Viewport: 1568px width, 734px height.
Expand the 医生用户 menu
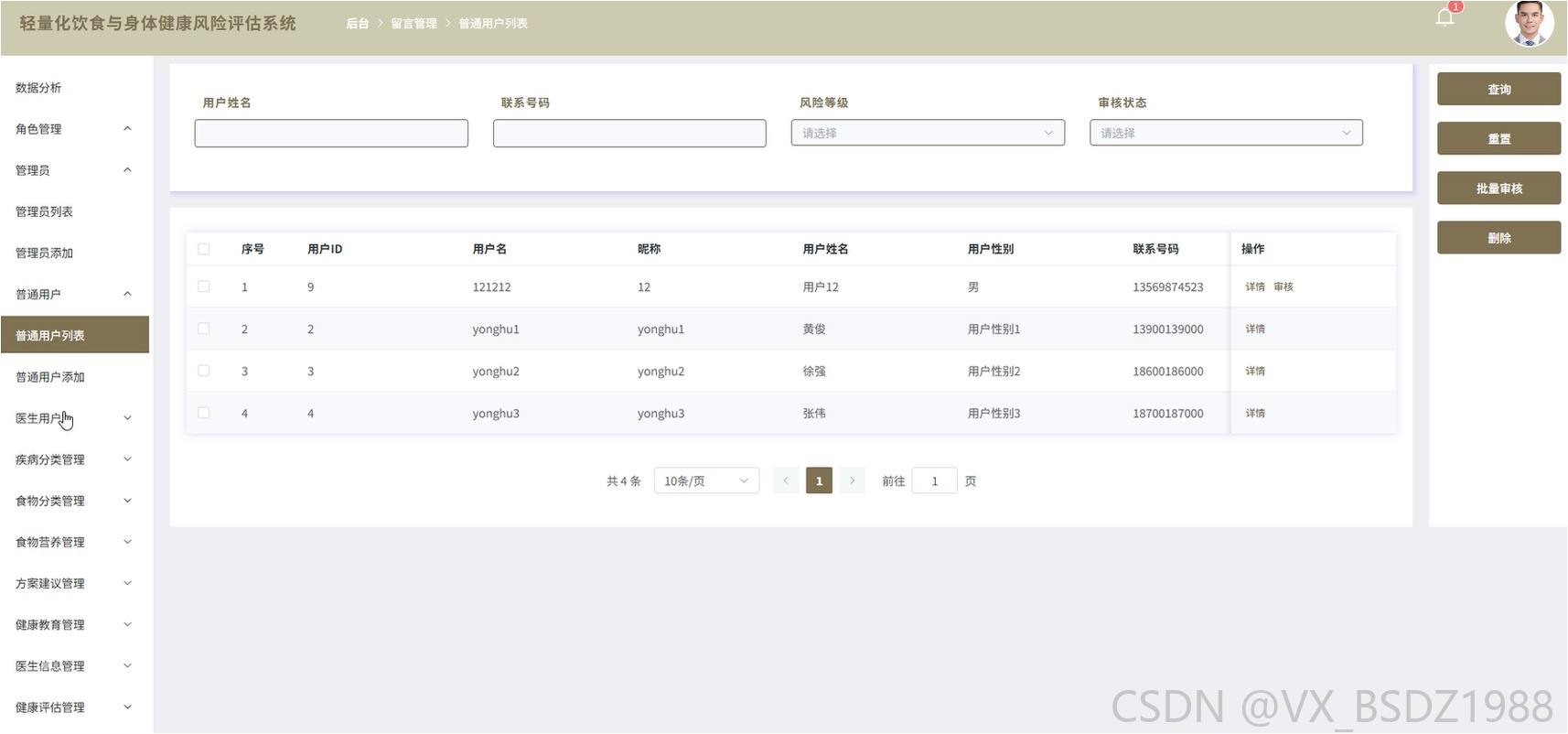click(x=74, y=418)
